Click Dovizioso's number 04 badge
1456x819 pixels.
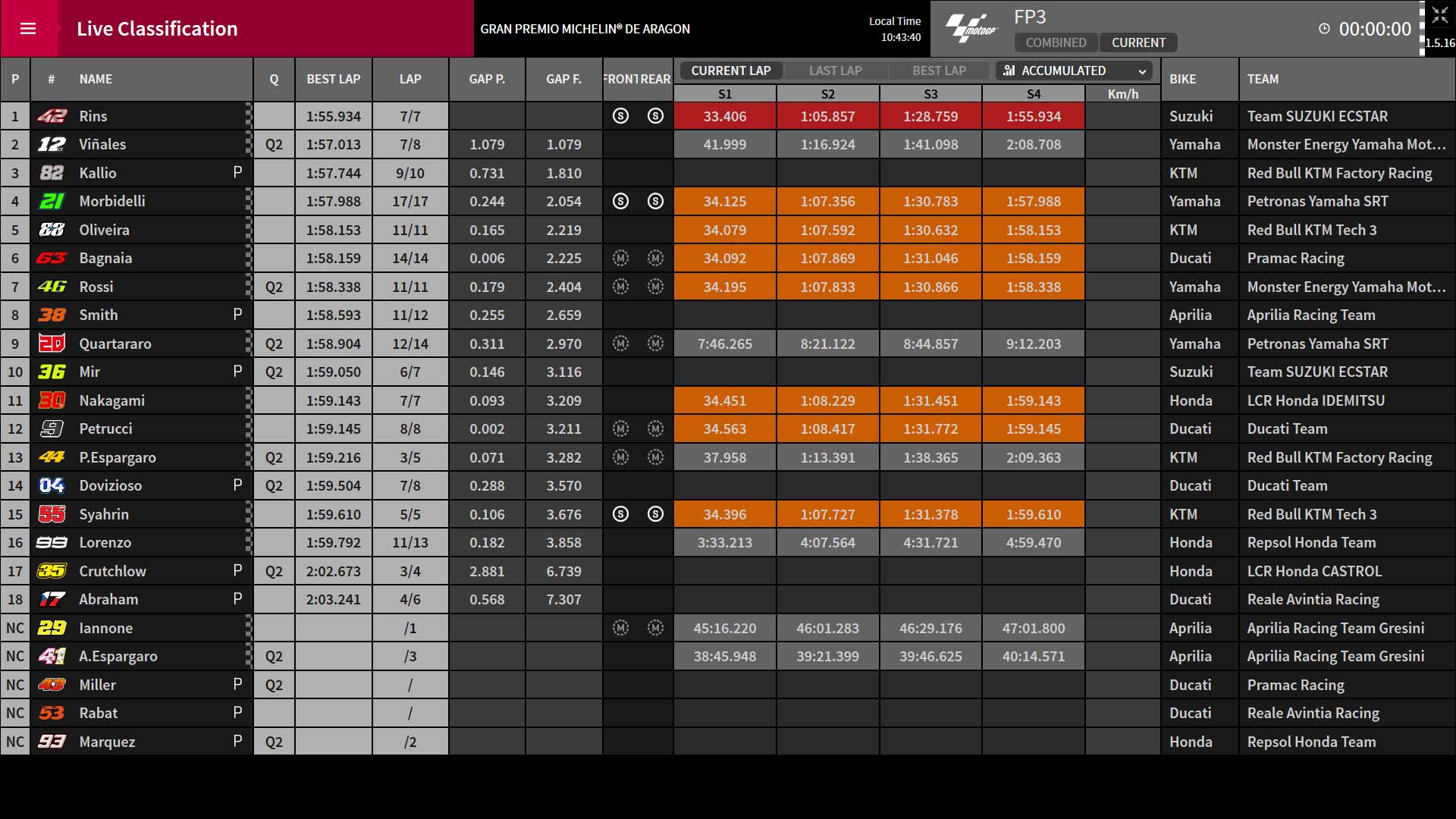52,485
